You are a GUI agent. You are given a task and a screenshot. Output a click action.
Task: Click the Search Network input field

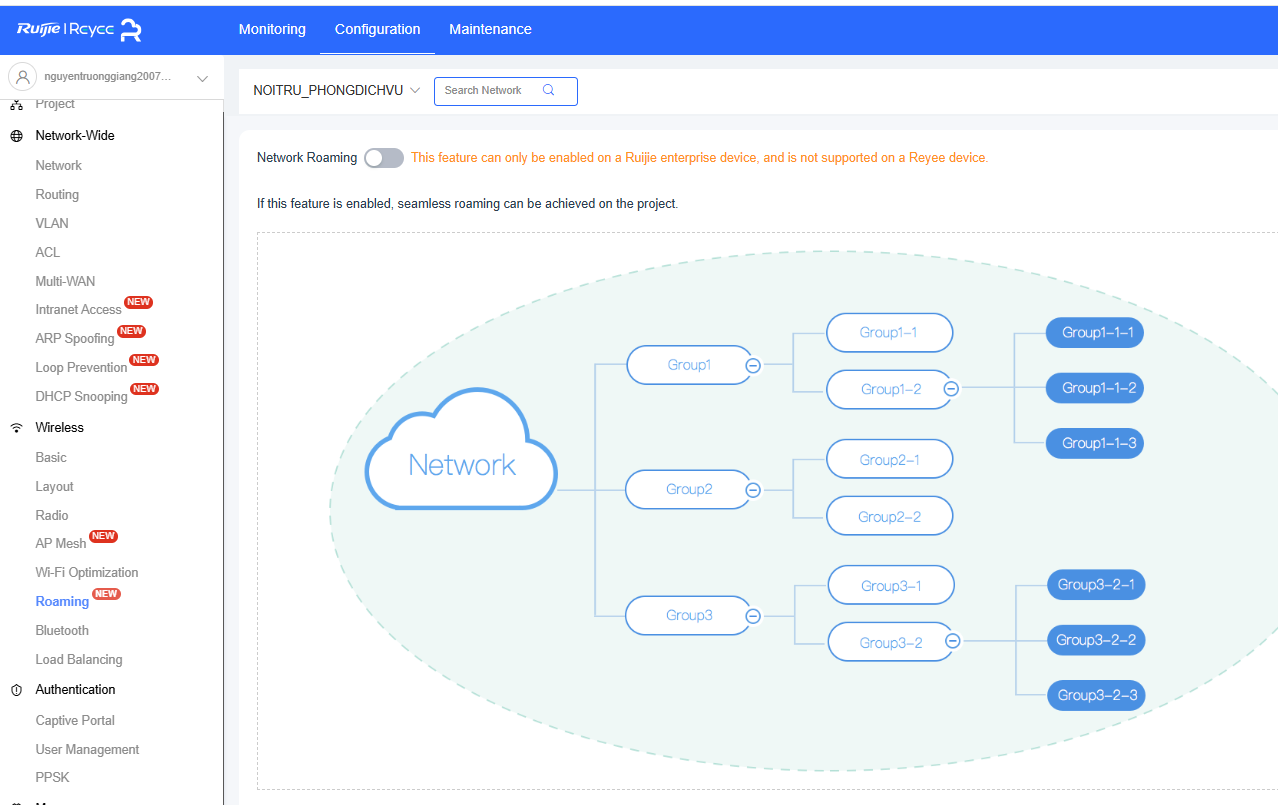click(x=490, y=90)
